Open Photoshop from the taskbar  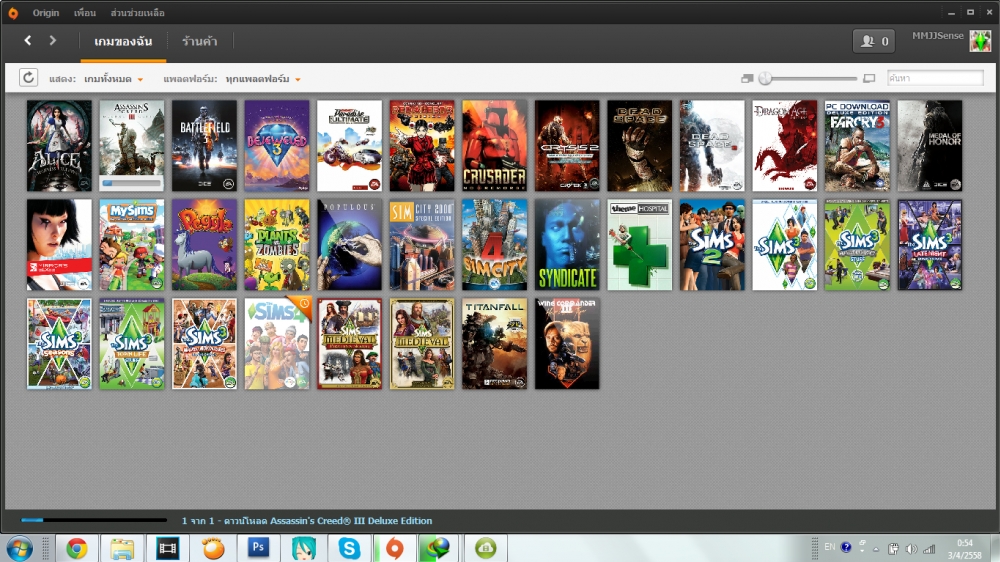(x=258, y=549)
